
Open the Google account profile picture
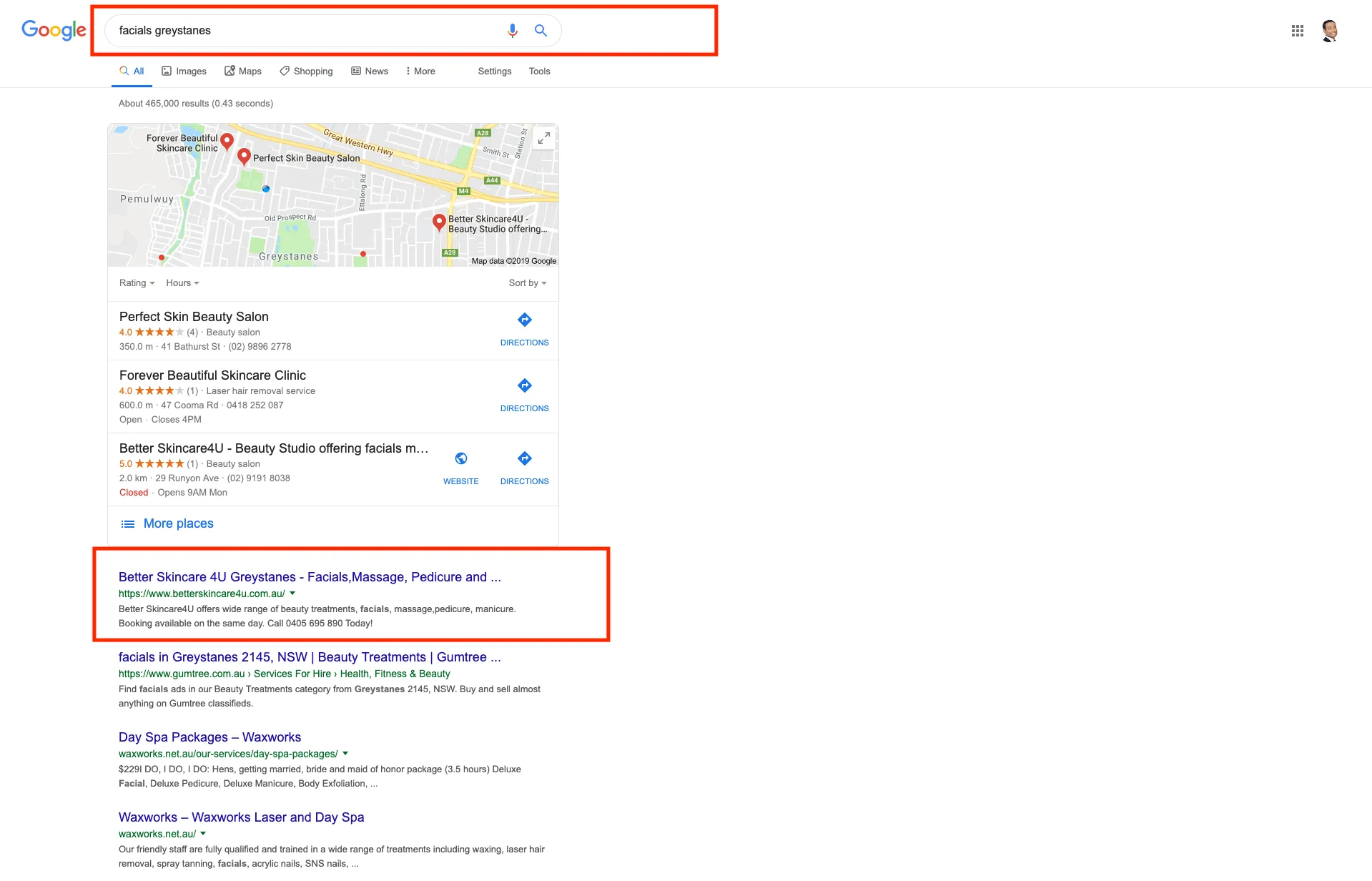1330,31
